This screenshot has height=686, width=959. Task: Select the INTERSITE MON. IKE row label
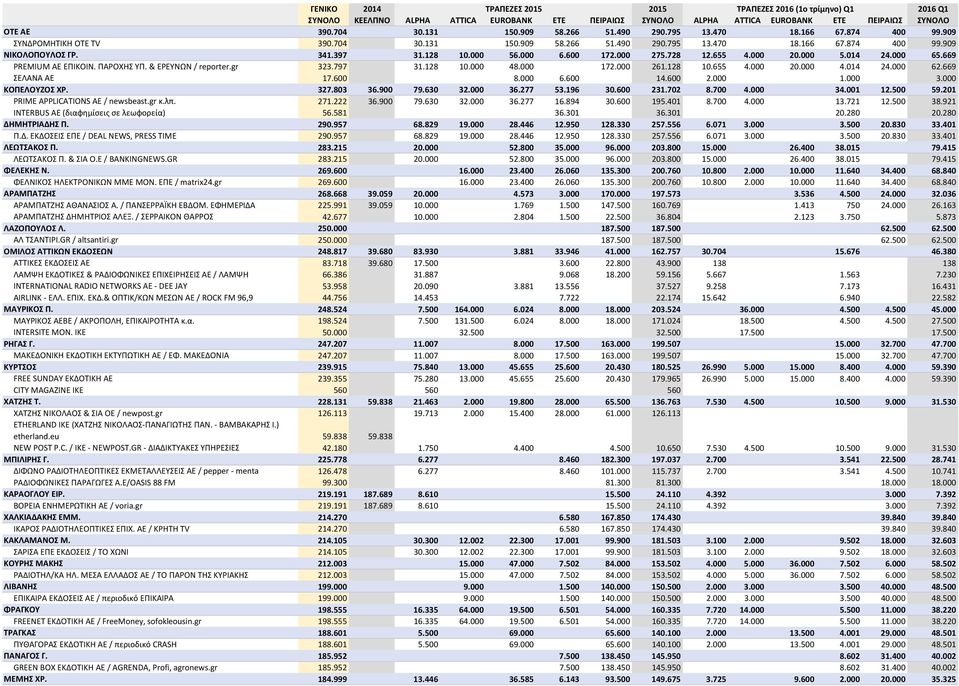(50, 333)
